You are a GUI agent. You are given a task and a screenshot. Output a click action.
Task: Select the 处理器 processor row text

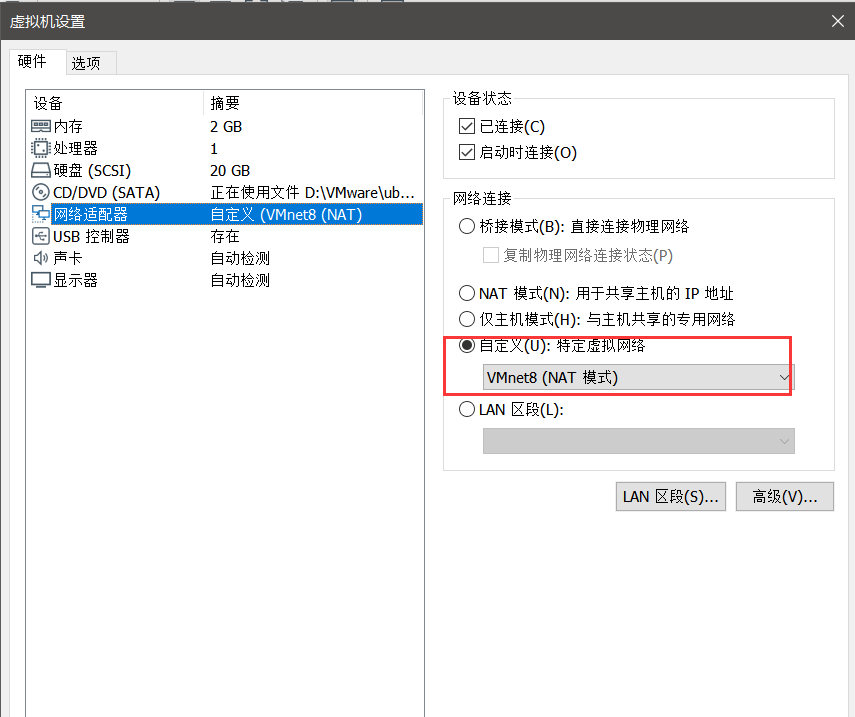coord(75,148)
